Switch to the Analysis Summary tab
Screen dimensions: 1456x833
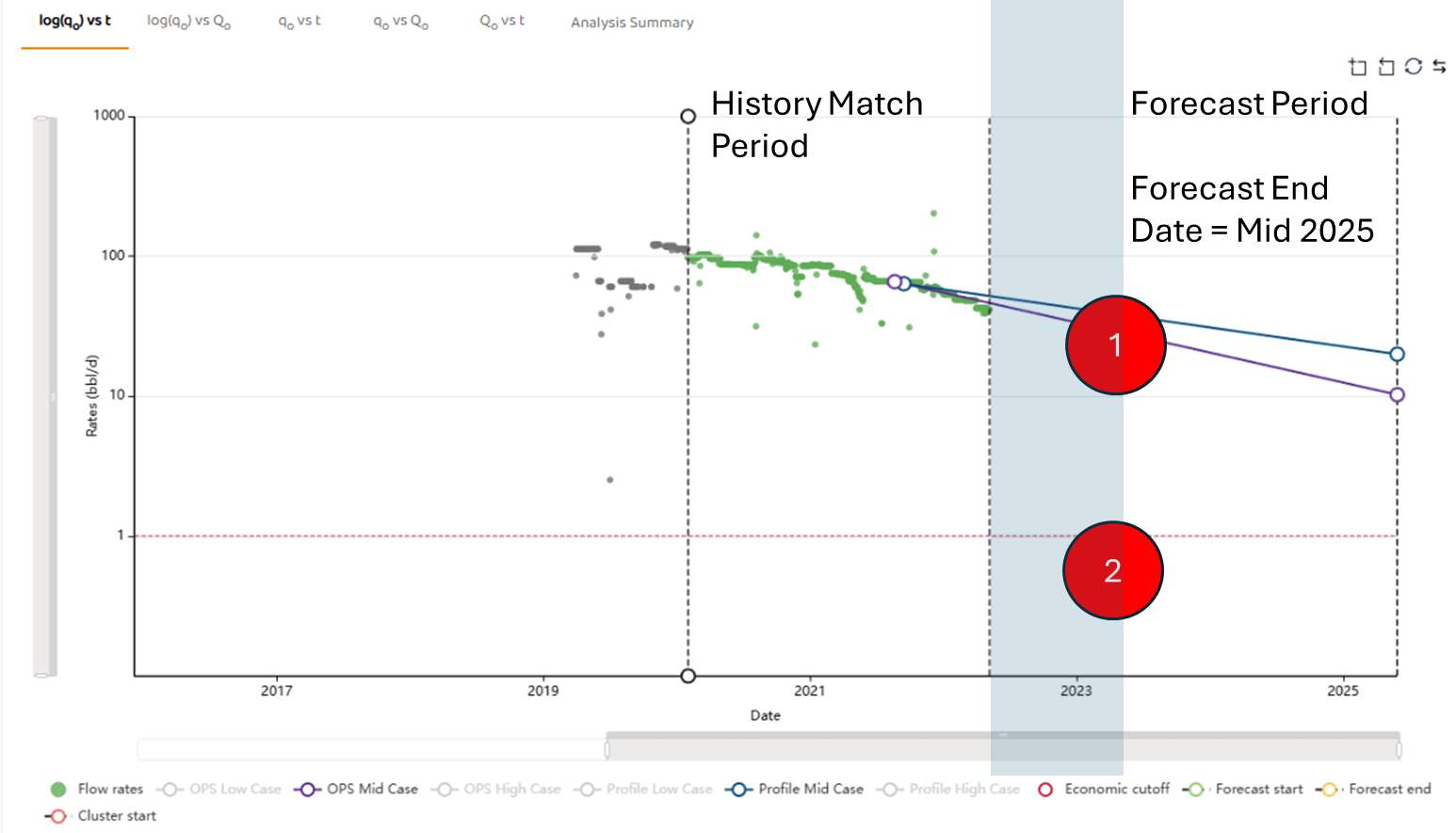[632, 23]
